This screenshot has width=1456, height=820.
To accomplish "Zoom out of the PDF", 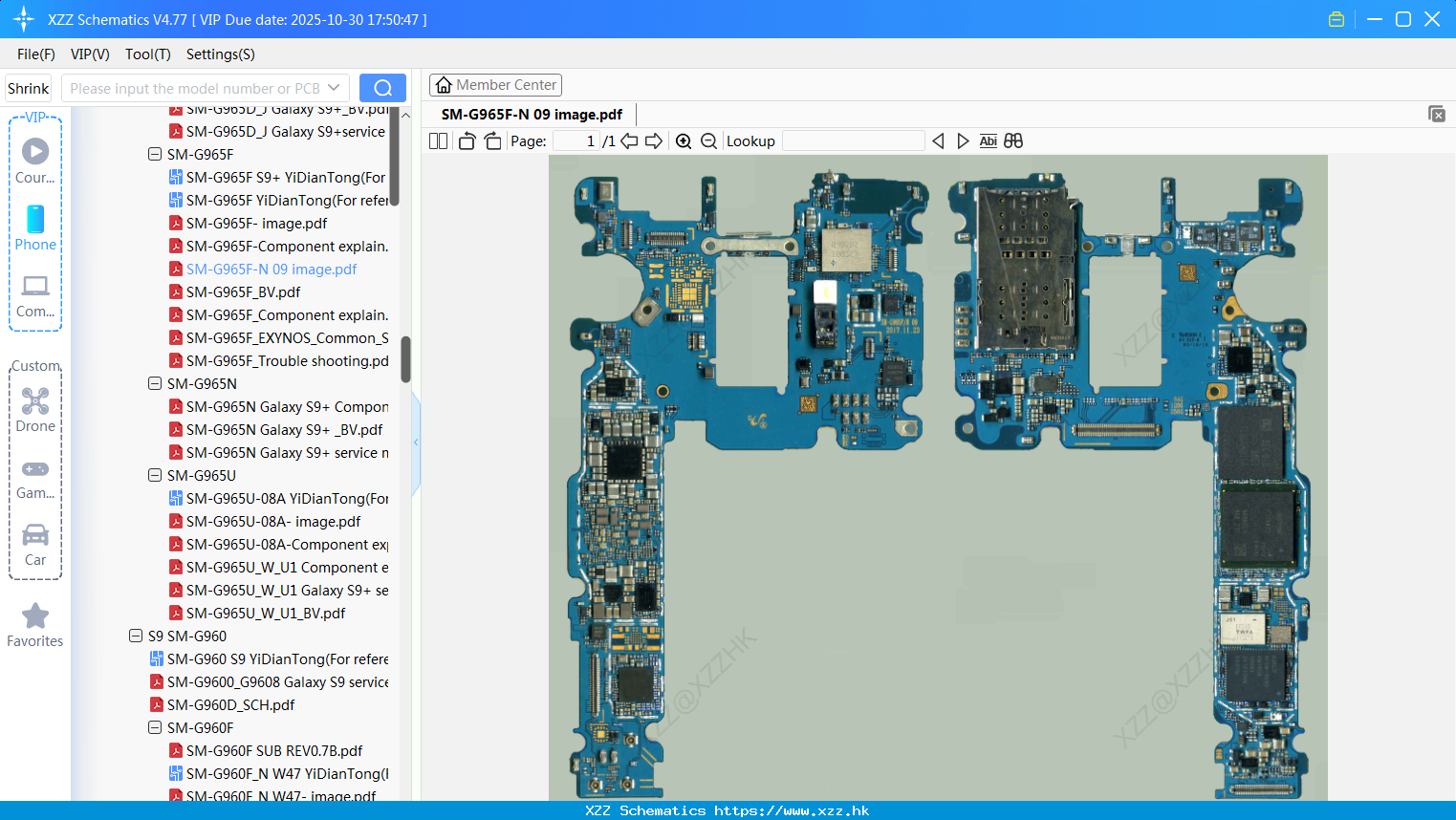I will tap(708, 141).
